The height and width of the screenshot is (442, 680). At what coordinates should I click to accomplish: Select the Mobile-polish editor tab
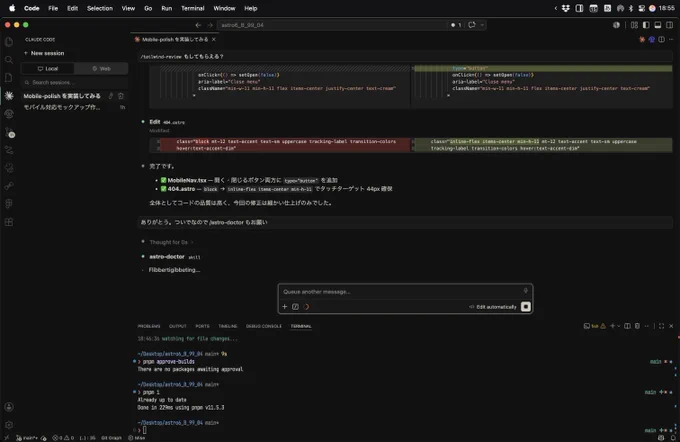[175, 39]
